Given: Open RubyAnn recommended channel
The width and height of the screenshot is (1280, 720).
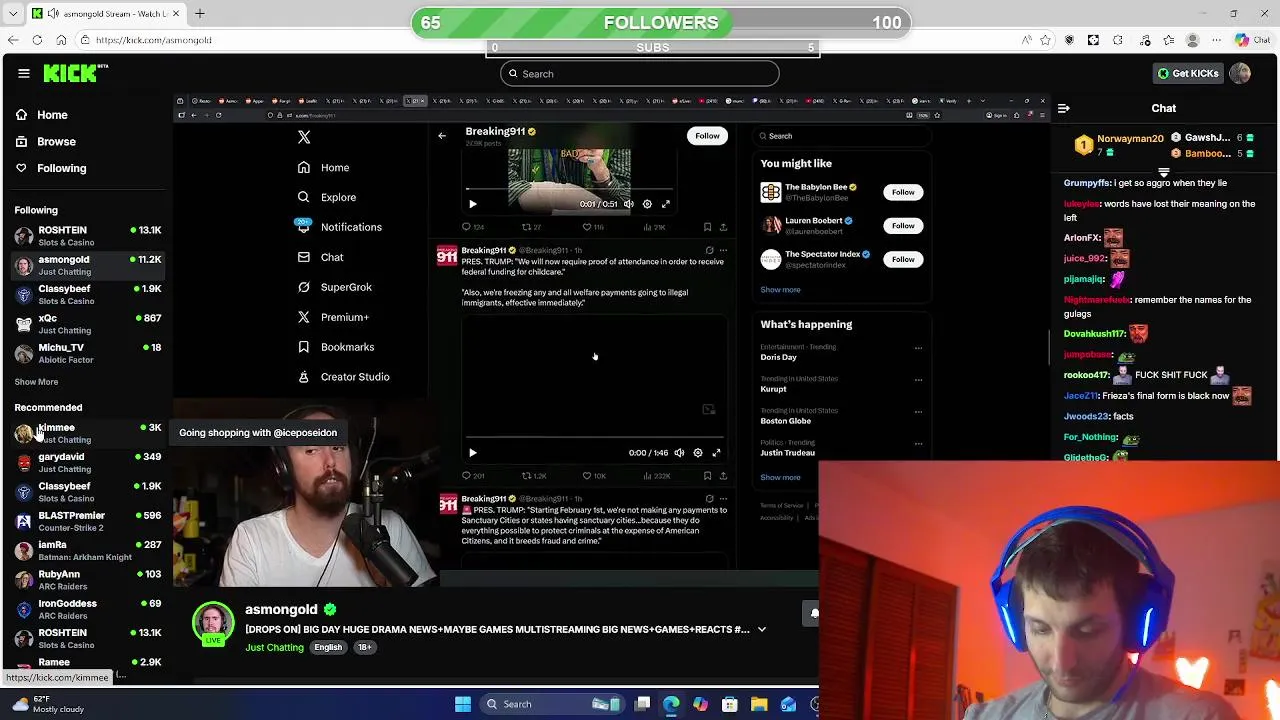Looking at the screenshot, I should pos(88,580).
